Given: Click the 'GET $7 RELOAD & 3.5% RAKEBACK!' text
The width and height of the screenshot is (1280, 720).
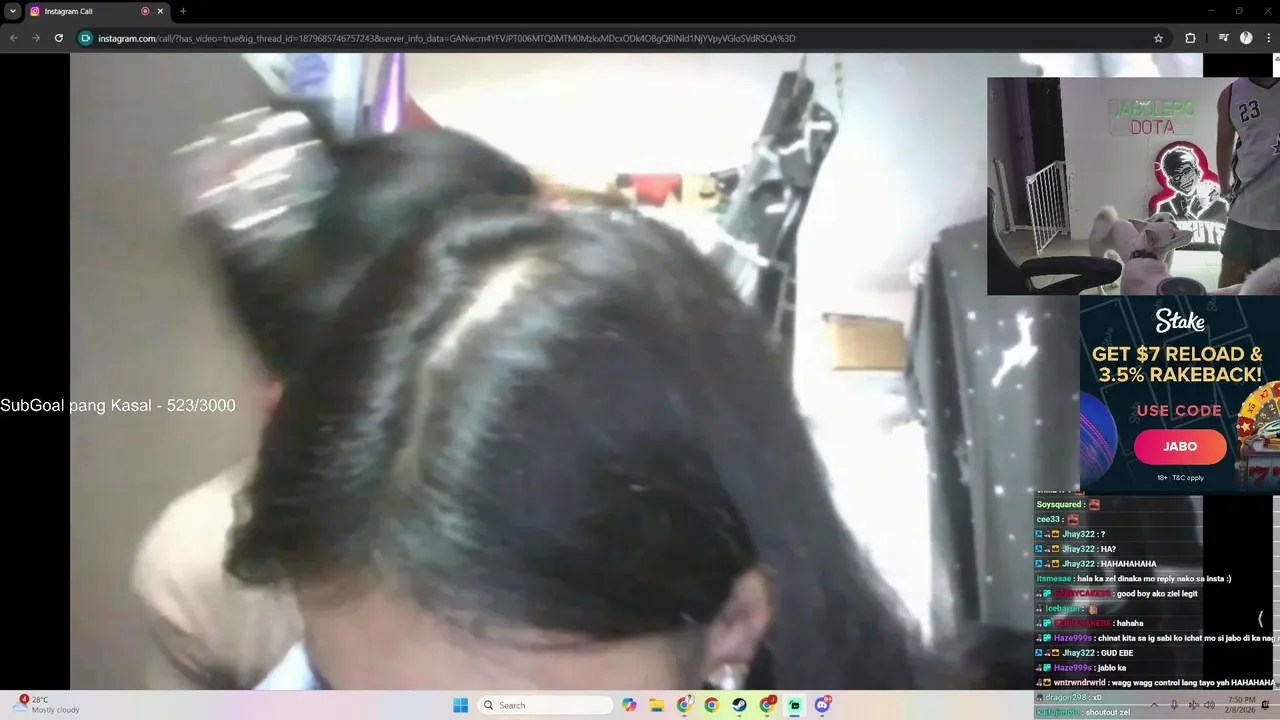Looking at the screenshot, I should tap(1177, 364).
